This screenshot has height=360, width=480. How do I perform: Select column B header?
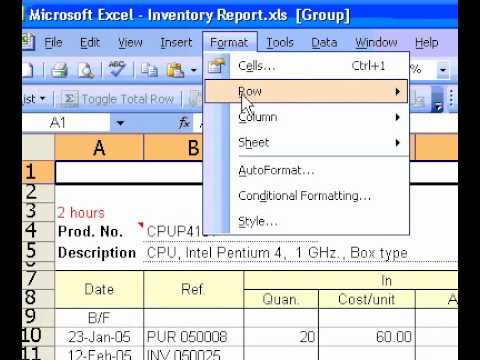coord(173,147)
